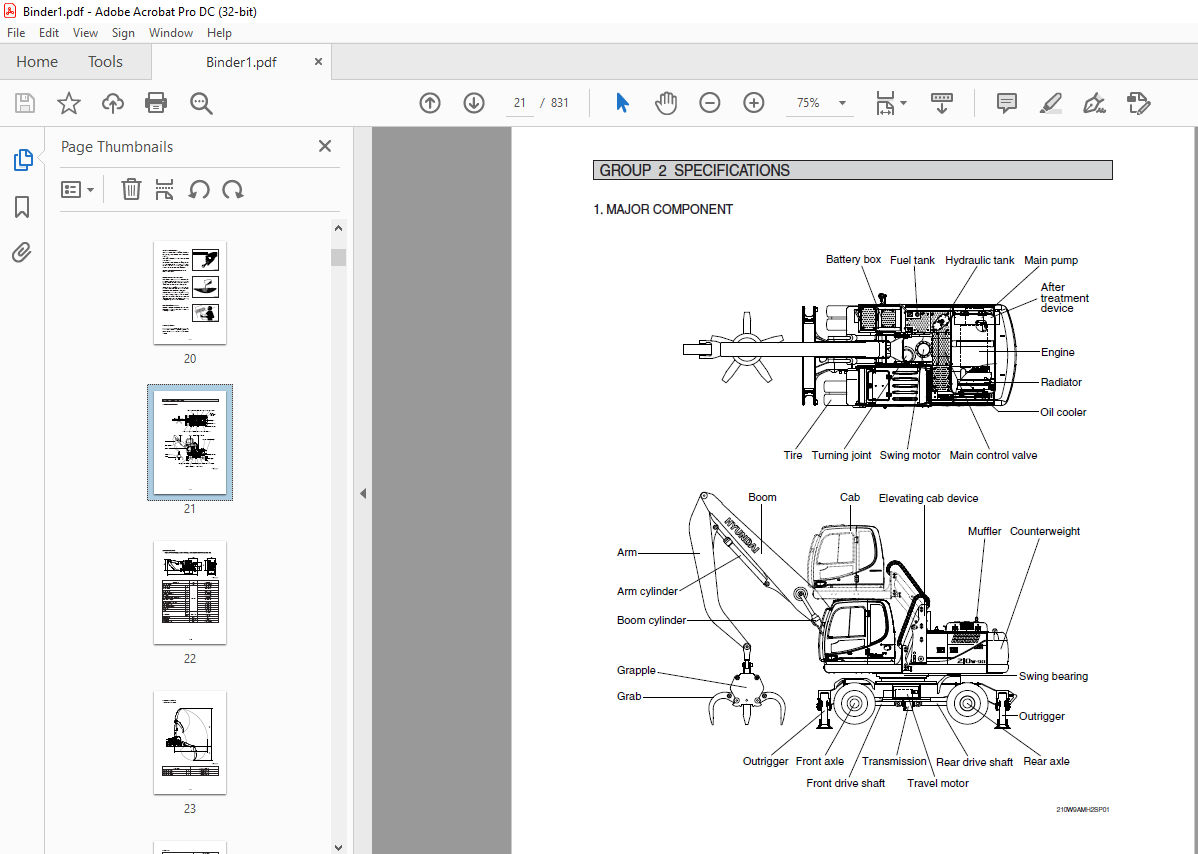Open the Window menu
Viewport: 1198px width, 854px height.
[x=171, y=33]
